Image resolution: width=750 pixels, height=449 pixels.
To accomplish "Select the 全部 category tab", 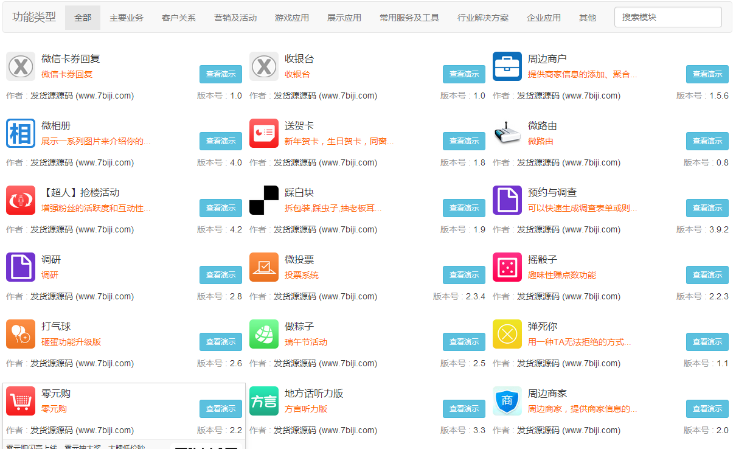I will [x=83, y=18].
